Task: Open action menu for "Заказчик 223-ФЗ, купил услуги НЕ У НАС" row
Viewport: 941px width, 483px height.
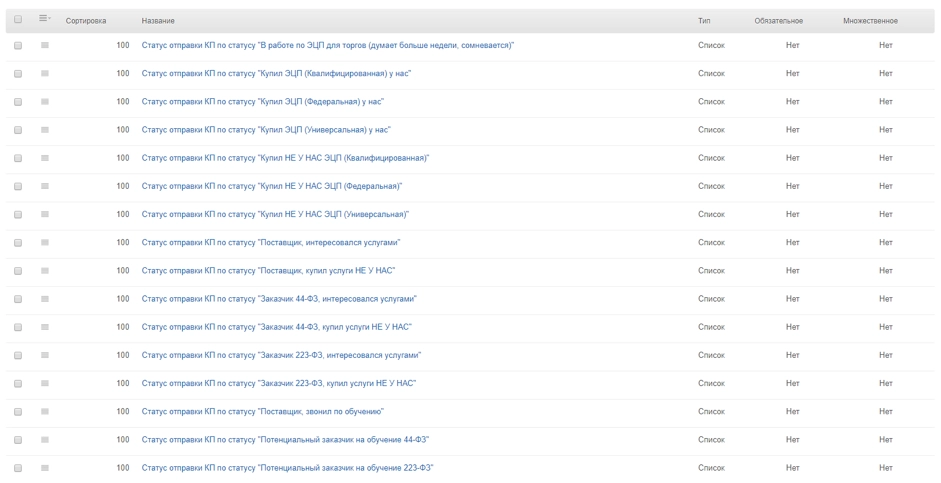Action: pos(44,383)
